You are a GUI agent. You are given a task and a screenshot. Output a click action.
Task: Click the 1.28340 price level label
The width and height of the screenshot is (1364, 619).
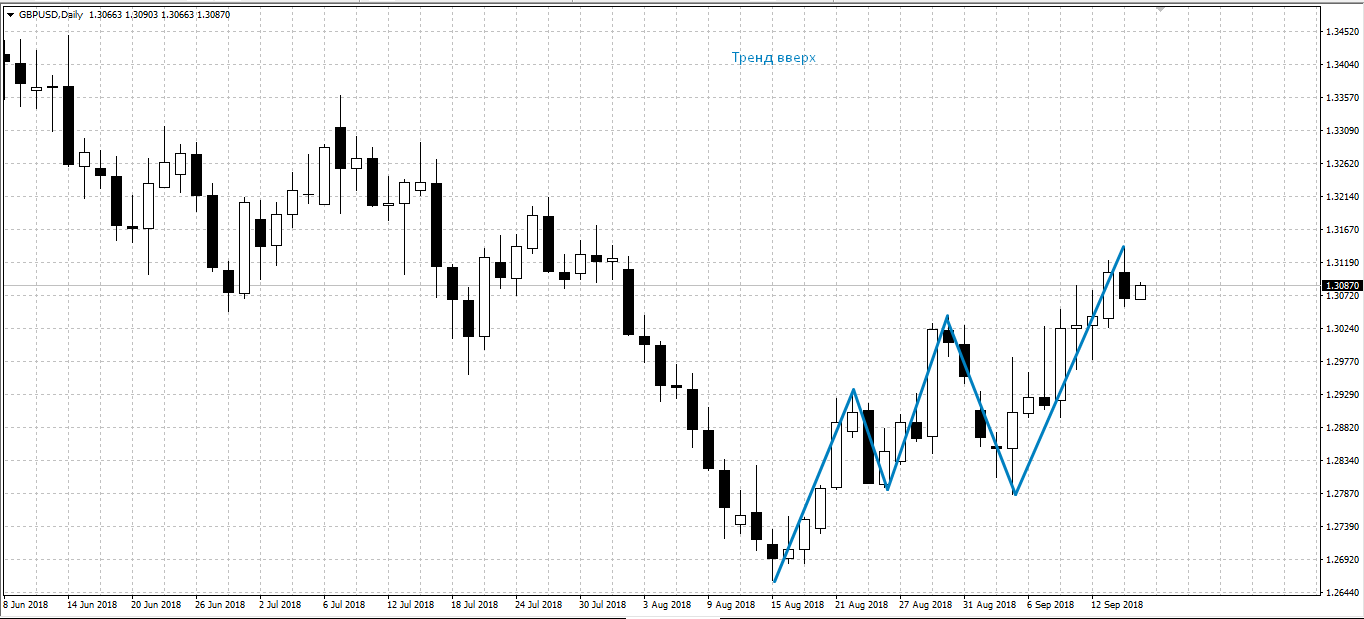[x=1342, y=461]
